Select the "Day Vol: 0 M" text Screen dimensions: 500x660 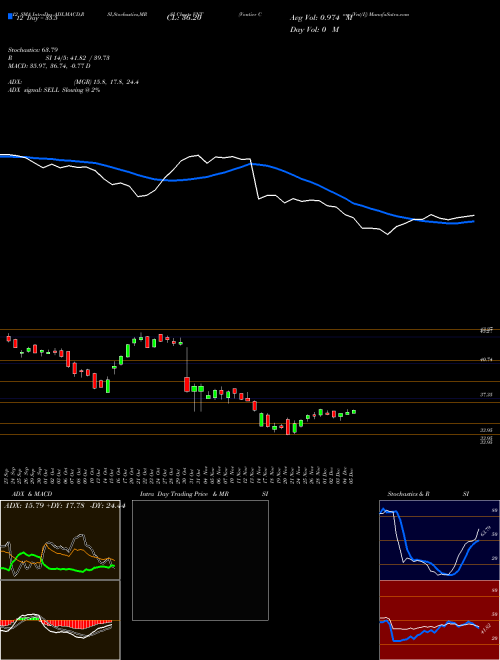coord(314,30)
